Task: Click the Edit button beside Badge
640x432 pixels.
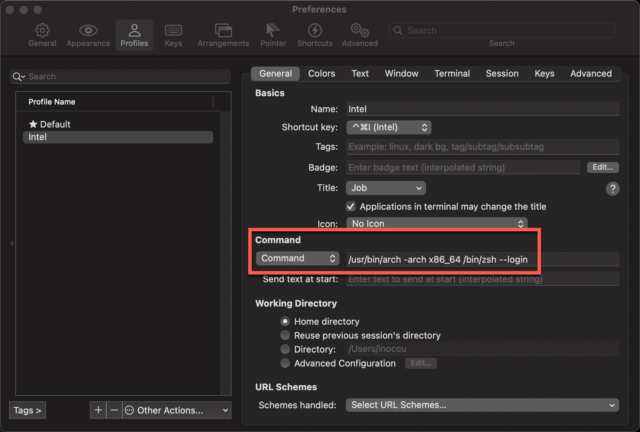Action: [603, 168]
